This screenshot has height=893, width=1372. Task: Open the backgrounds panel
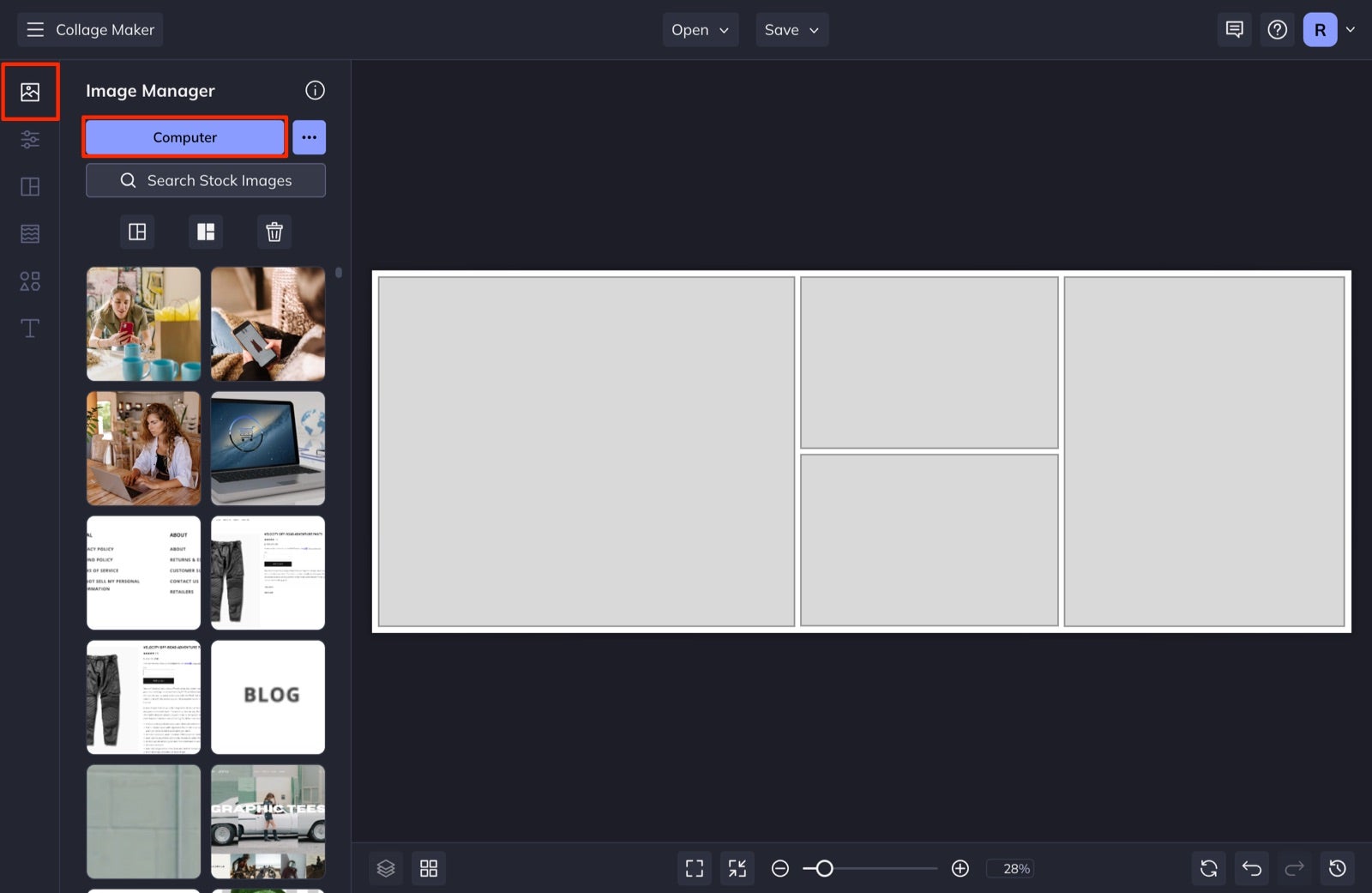[x=30, y=232]
